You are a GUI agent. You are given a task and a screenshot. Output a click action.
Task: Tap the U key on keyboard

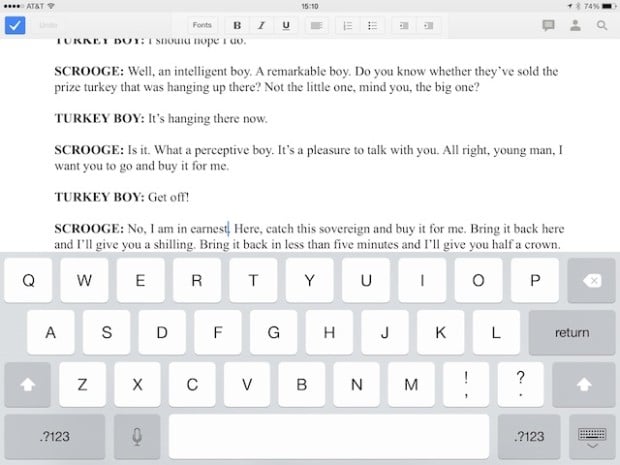(x=366, y=281)
